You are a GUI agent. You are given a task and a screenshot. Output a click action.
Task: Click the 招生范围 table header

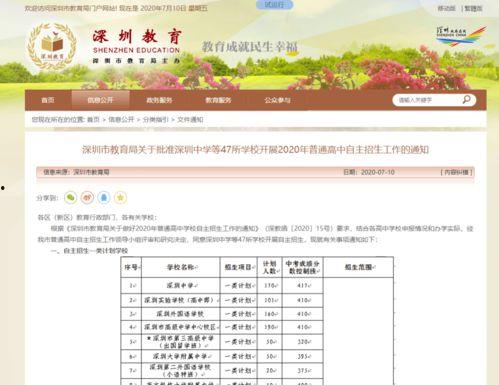[359, 267]
